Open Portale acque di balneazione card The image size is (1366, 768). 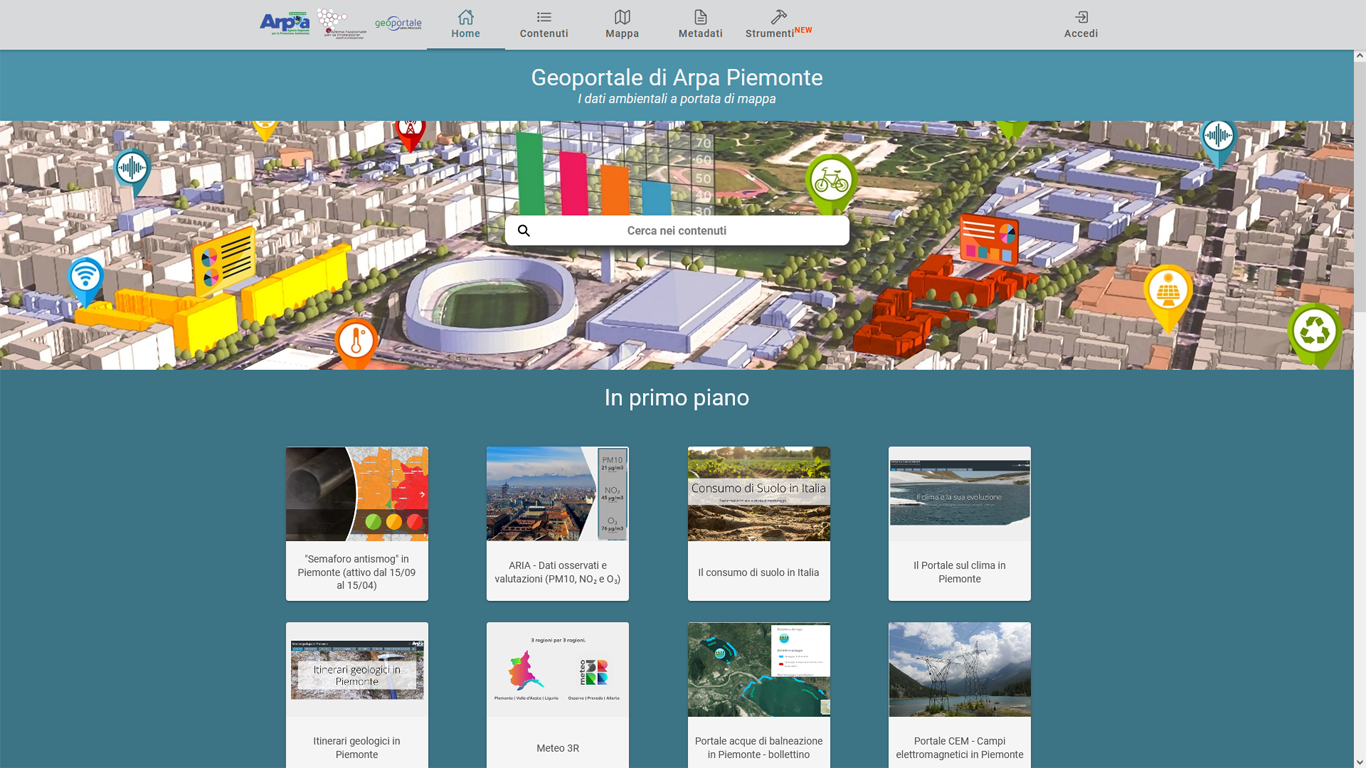pyautogui.click(x=759, y=695)
